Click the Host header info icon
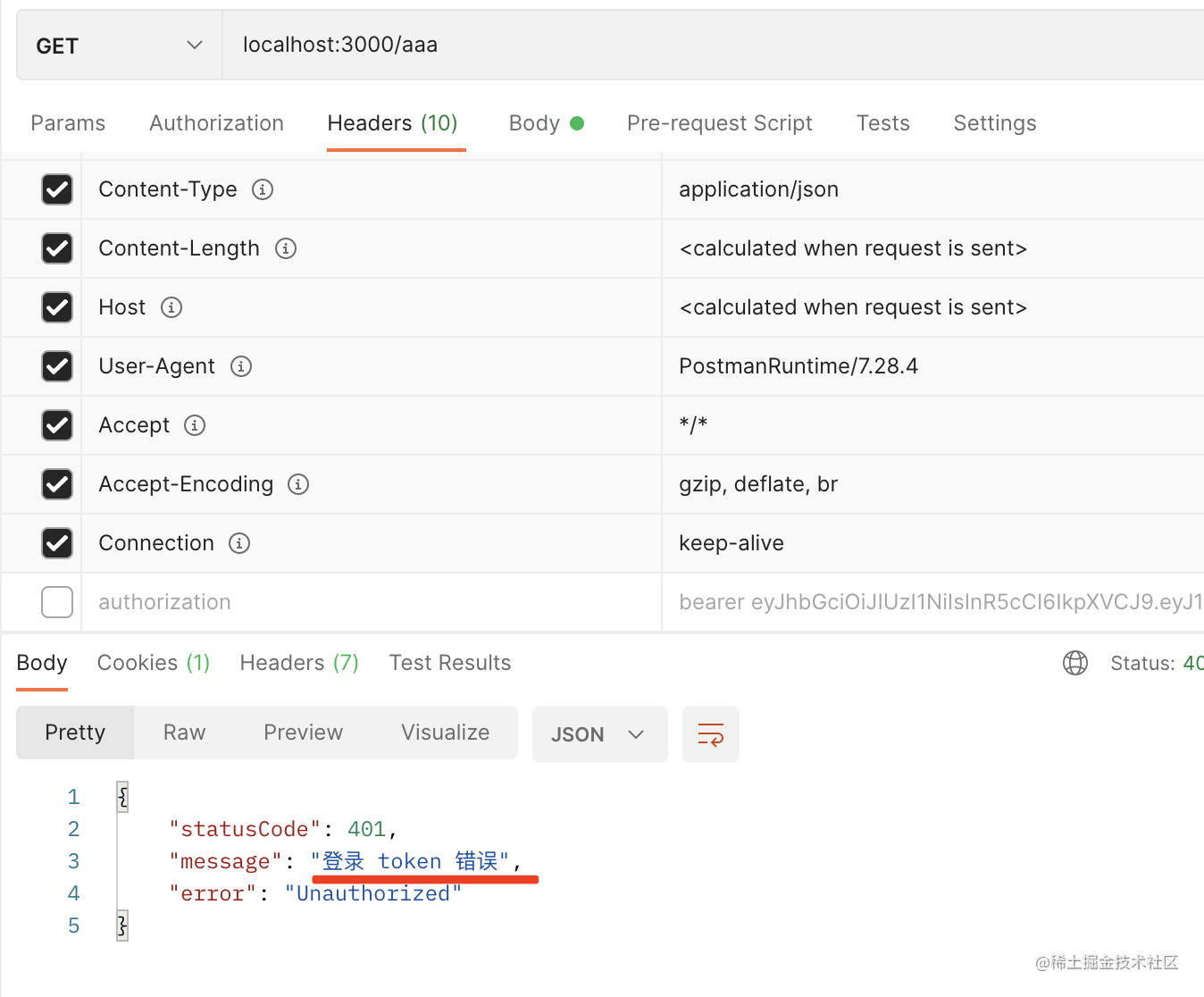Viewport: 1204px width, 997px height. 171,307
